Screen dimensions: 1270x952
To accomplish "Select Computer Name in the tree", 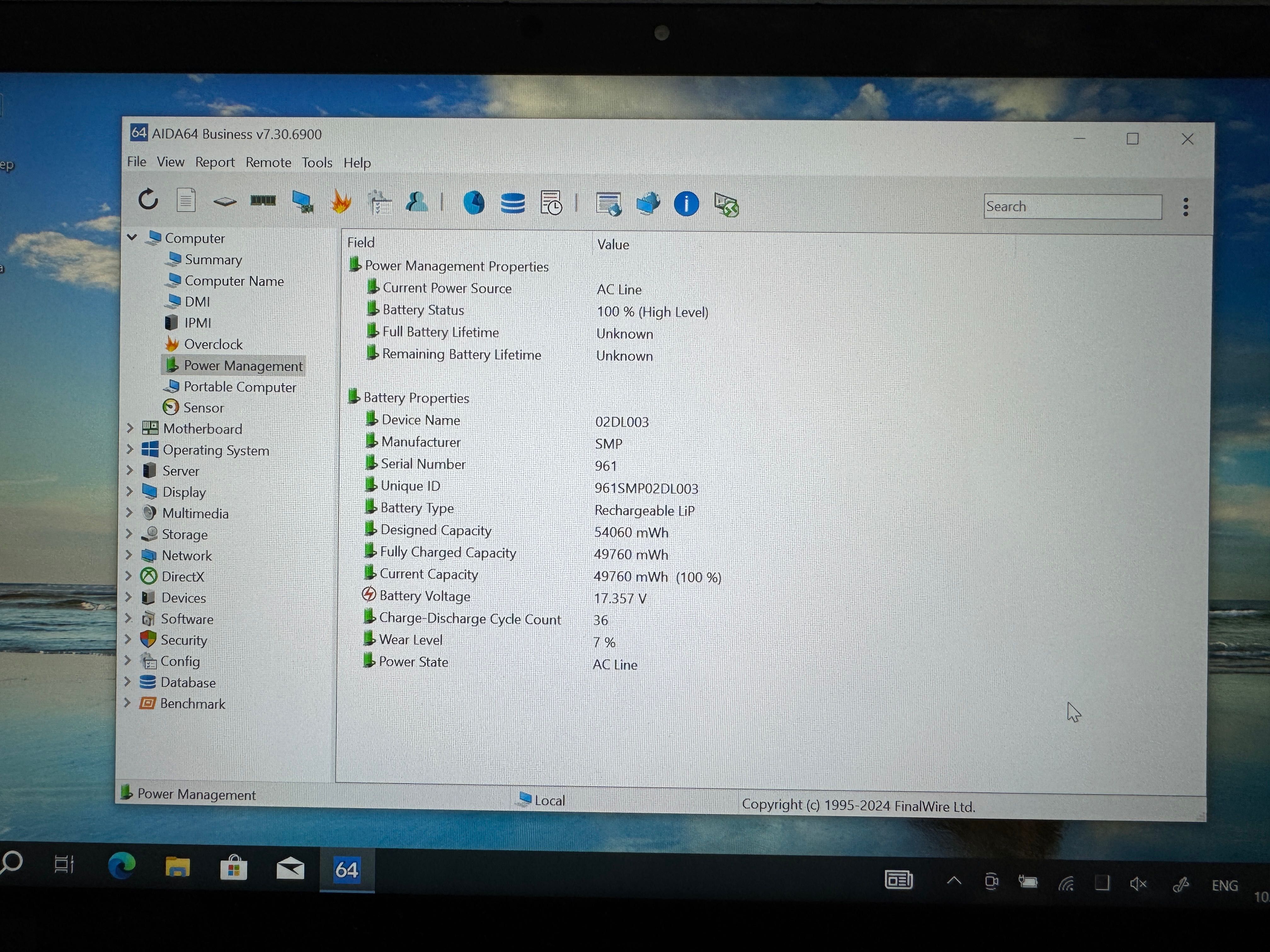I will click(x=234, y=280).
